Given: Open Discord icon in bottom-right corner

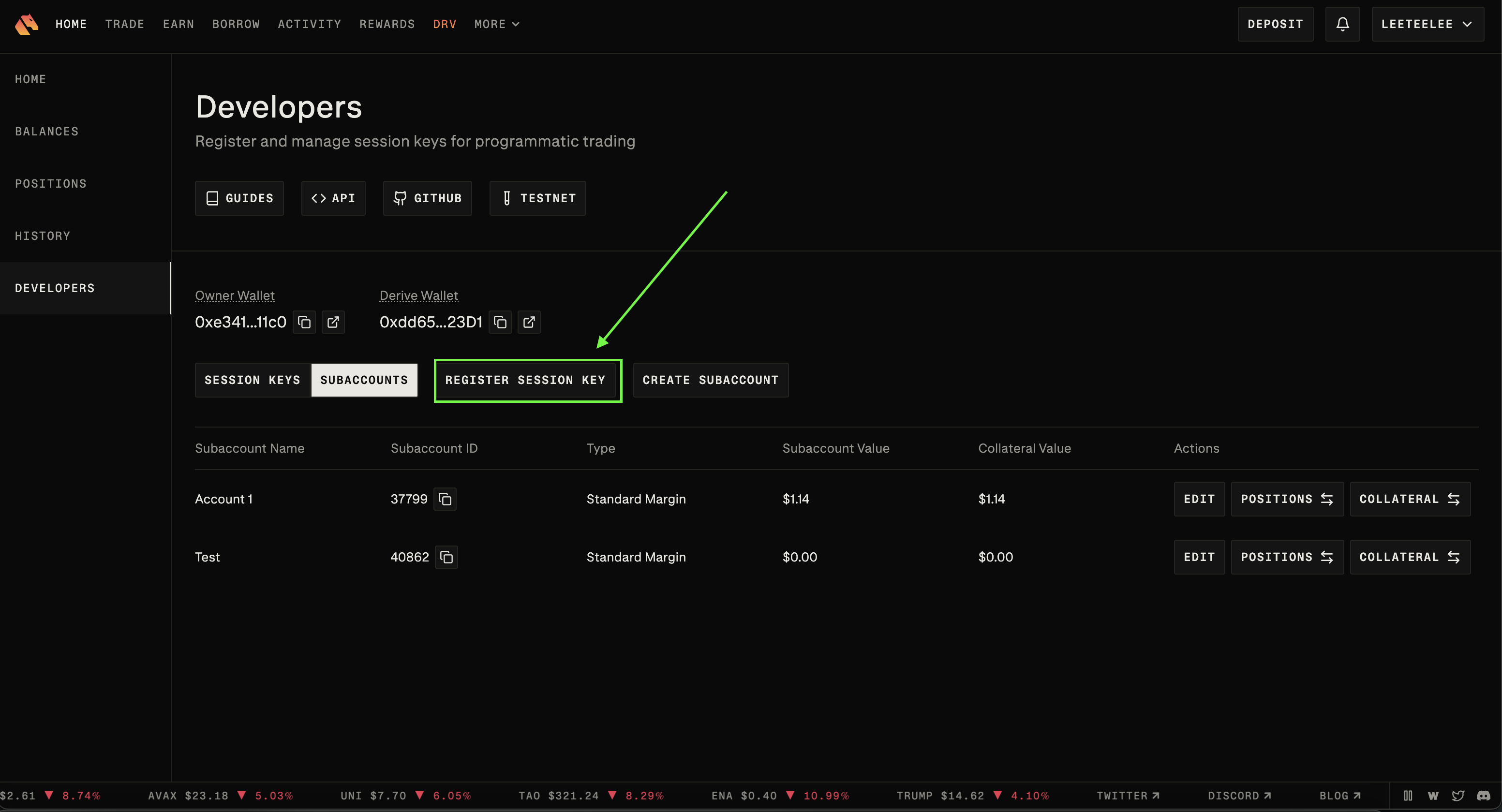Looking at the screenshot, I should coord(1483,796).
